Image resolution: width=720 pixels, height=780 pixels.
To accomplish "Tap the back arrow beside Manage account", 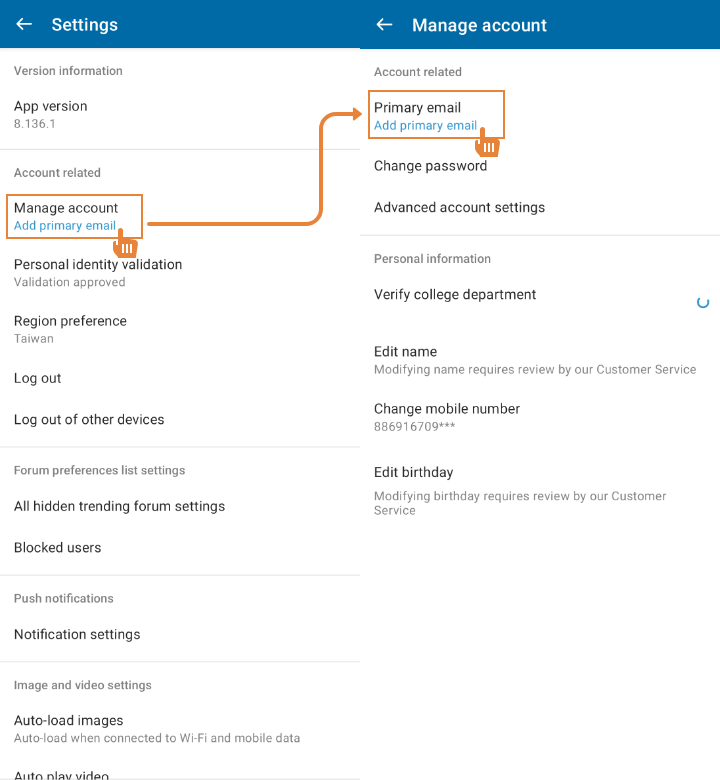I will click(384, 24).
